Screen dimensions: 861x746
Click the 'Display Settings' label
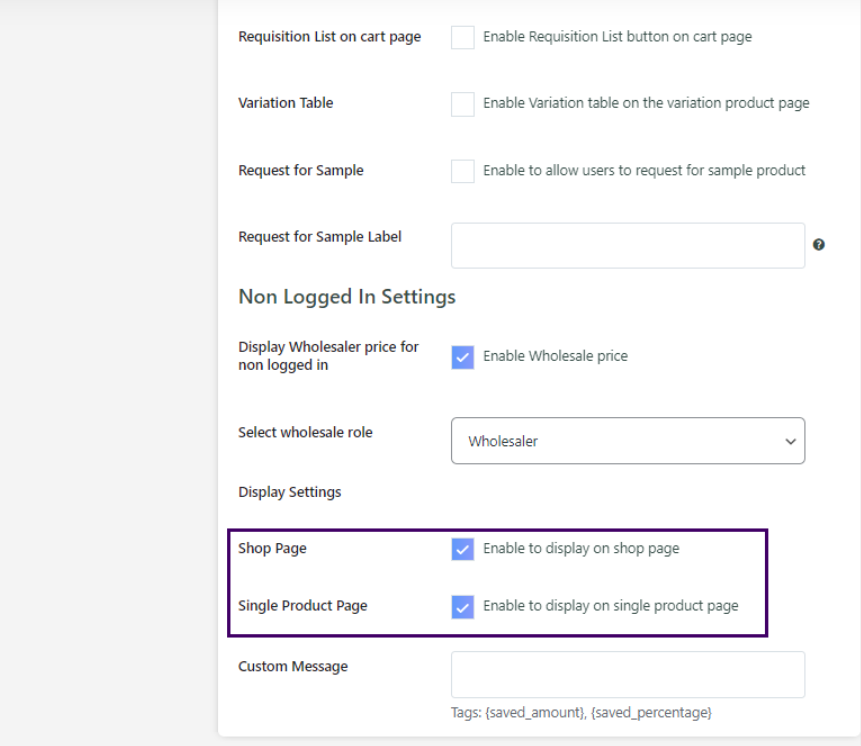pyautogui.click(x=289, y=492)
